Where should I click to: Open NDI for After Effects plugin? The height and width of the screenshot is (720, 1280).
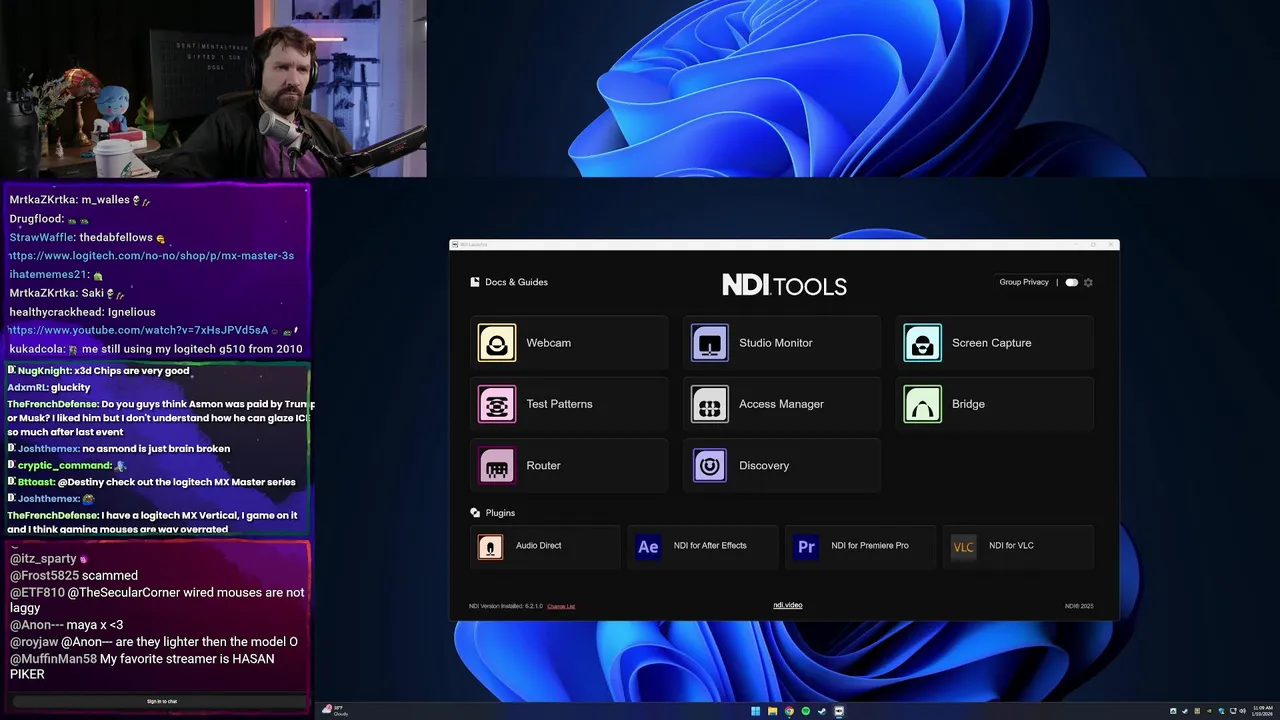(x=703, y=546)
